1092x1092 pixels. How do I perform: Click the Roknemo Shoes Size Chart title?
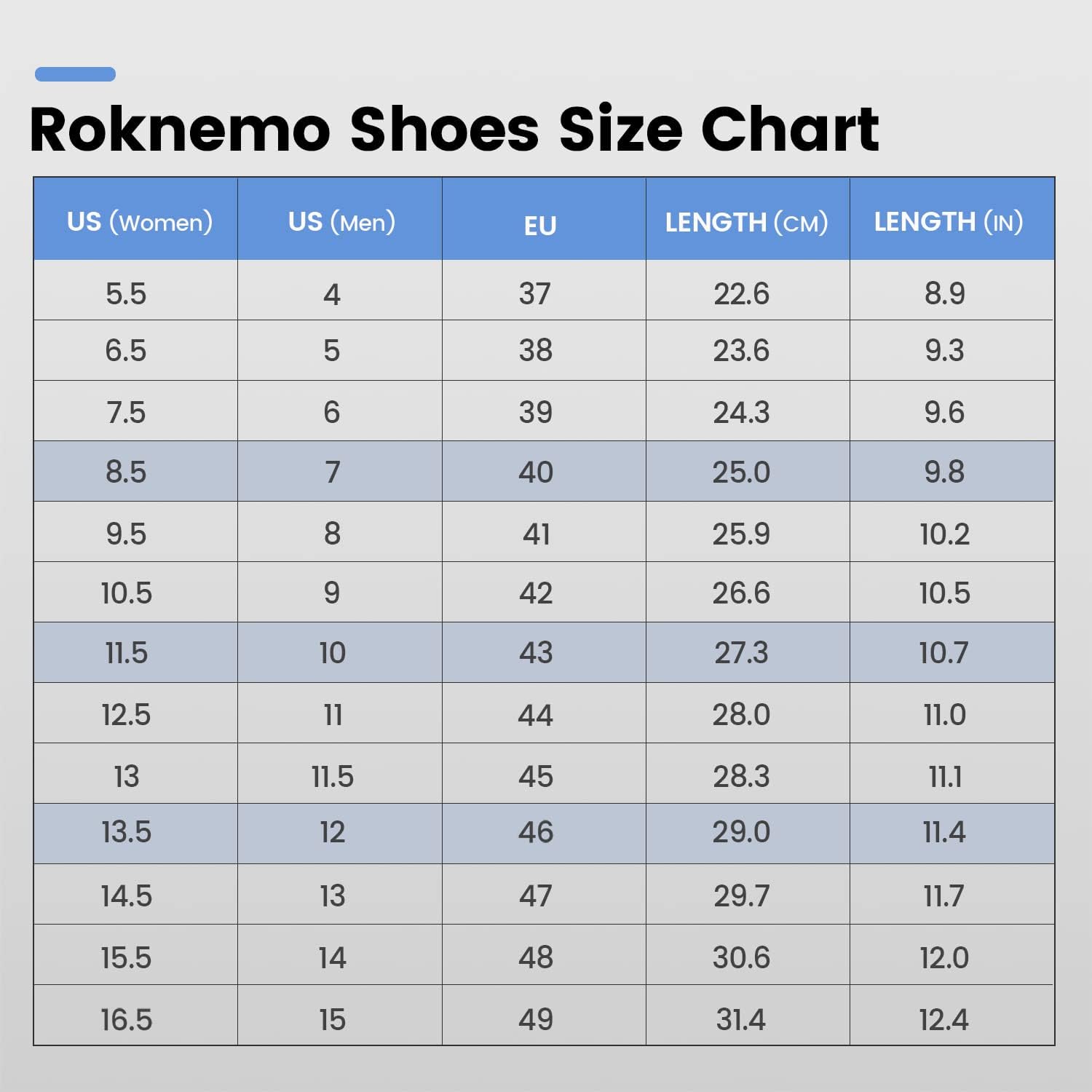(454, 130)
